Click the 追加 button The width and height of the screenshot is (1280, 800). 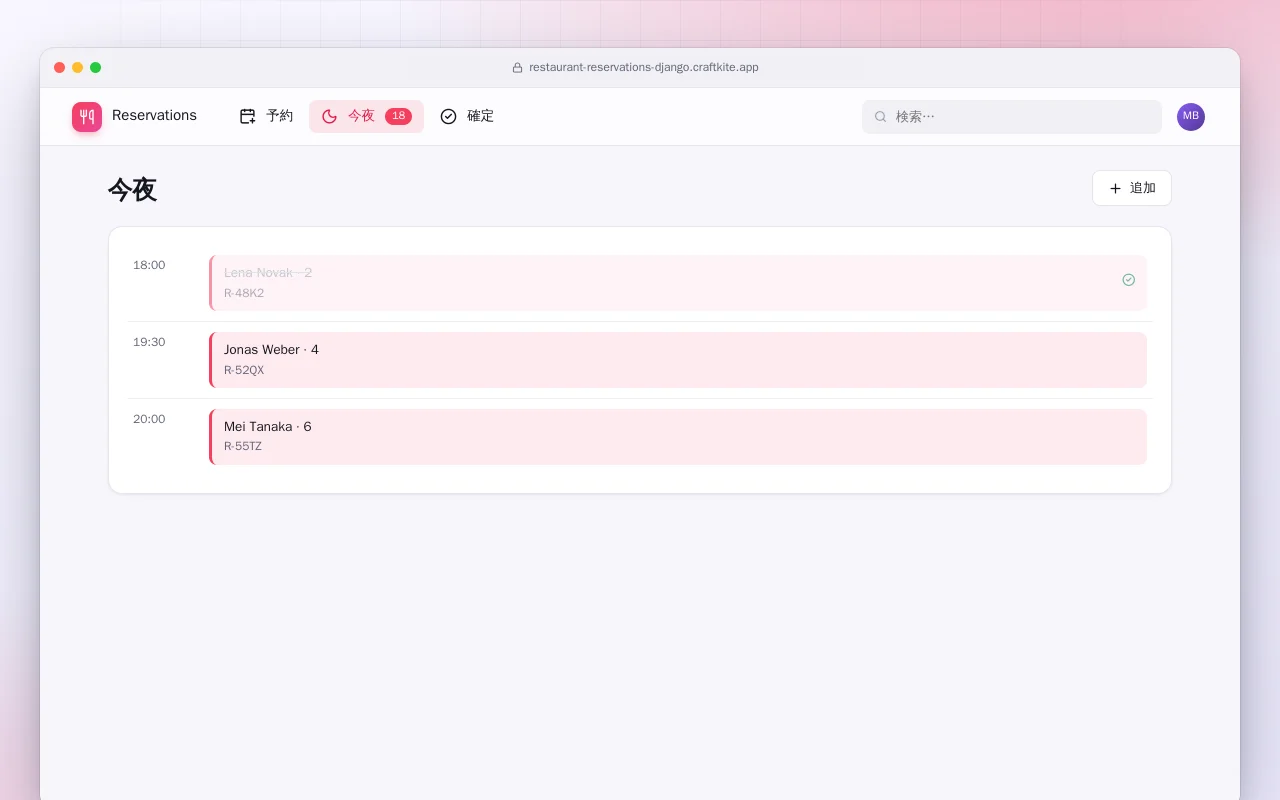1132,188
